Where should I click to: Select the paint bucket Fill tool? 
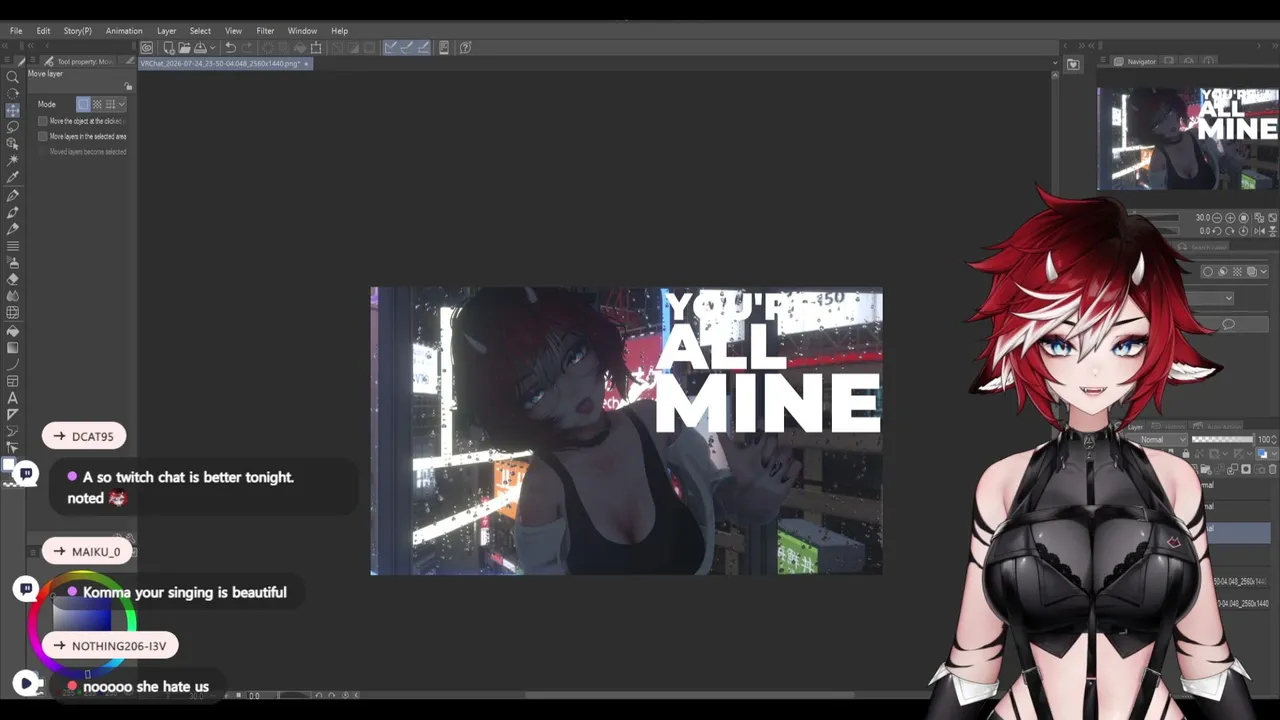[x=13, y=330]
